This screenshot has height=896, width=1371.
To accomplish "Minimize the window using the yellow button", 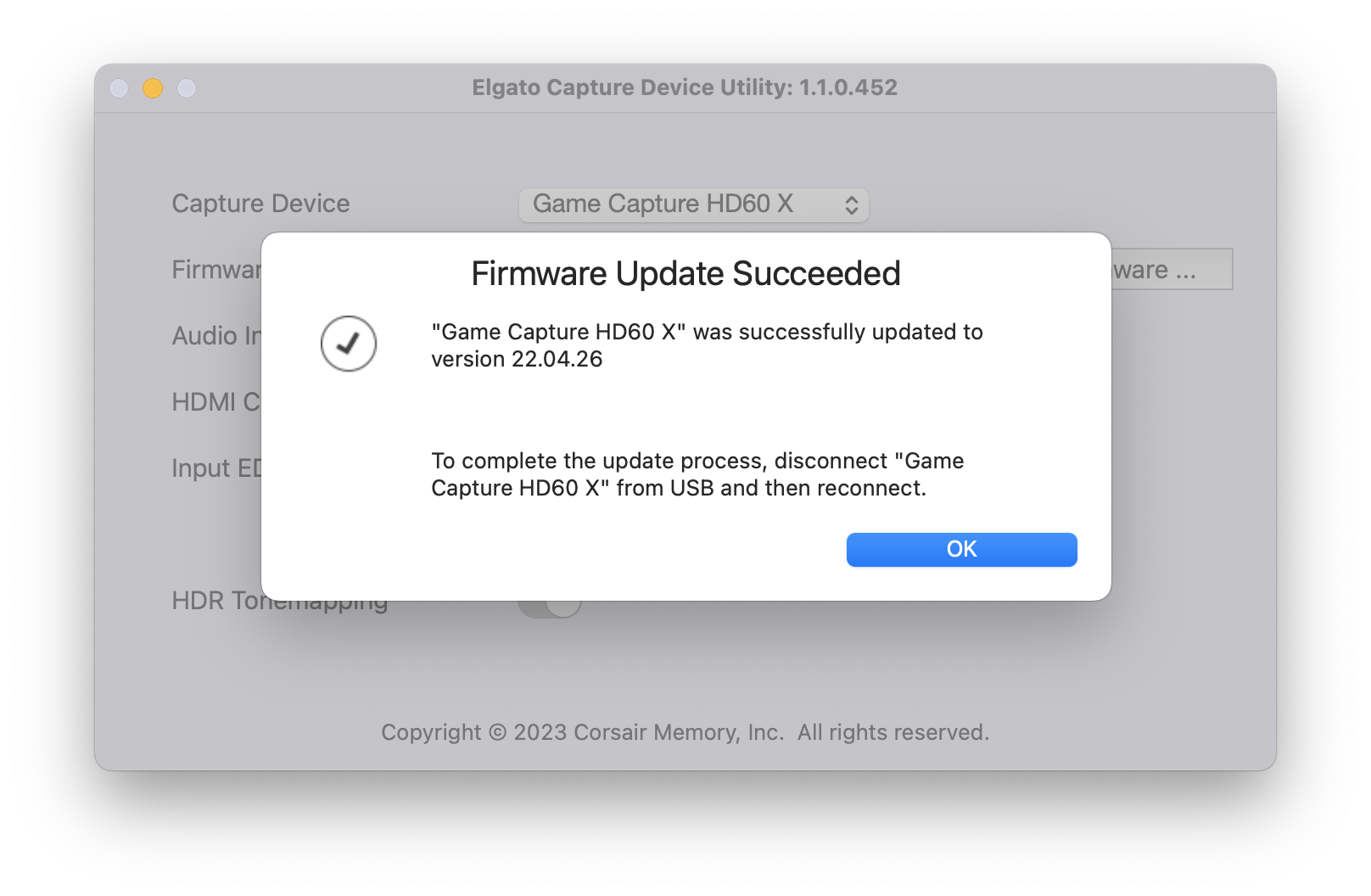I will [x=153, y=88].
